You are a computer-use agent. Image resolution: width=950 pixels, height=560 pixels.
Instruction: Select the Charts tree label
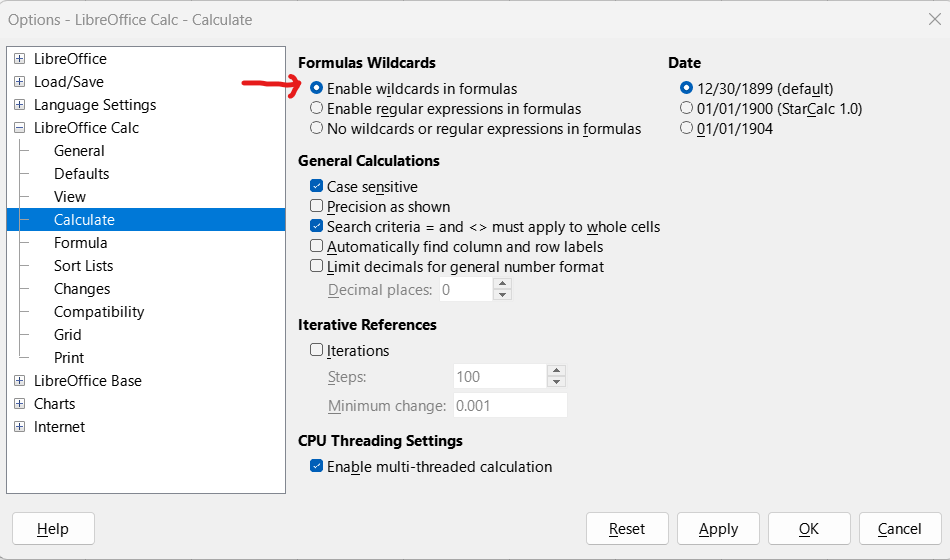(x=55, y=404)
